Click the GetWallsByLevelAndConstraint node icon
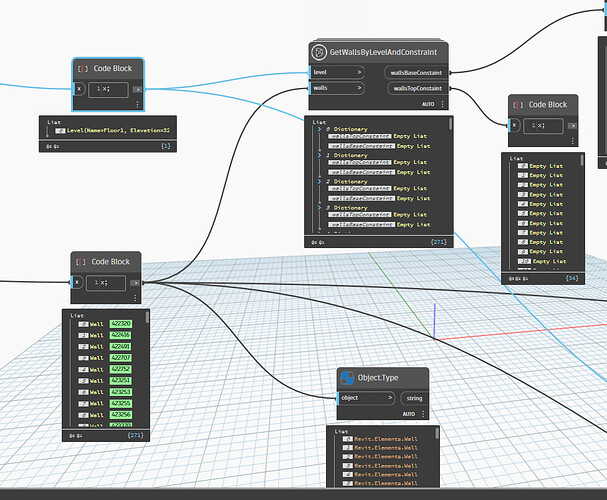 318,52
